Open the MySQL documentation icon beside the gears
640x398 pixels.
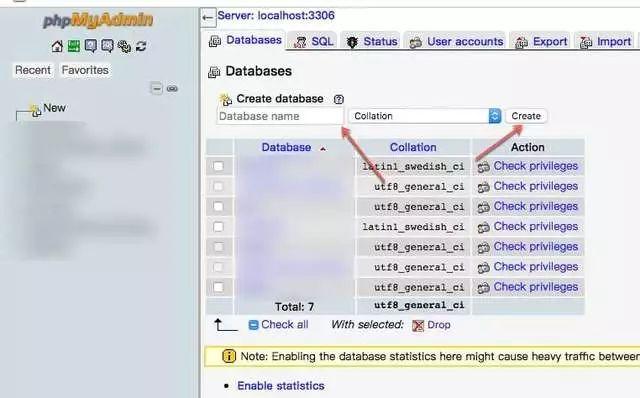(x=107, y=46)
